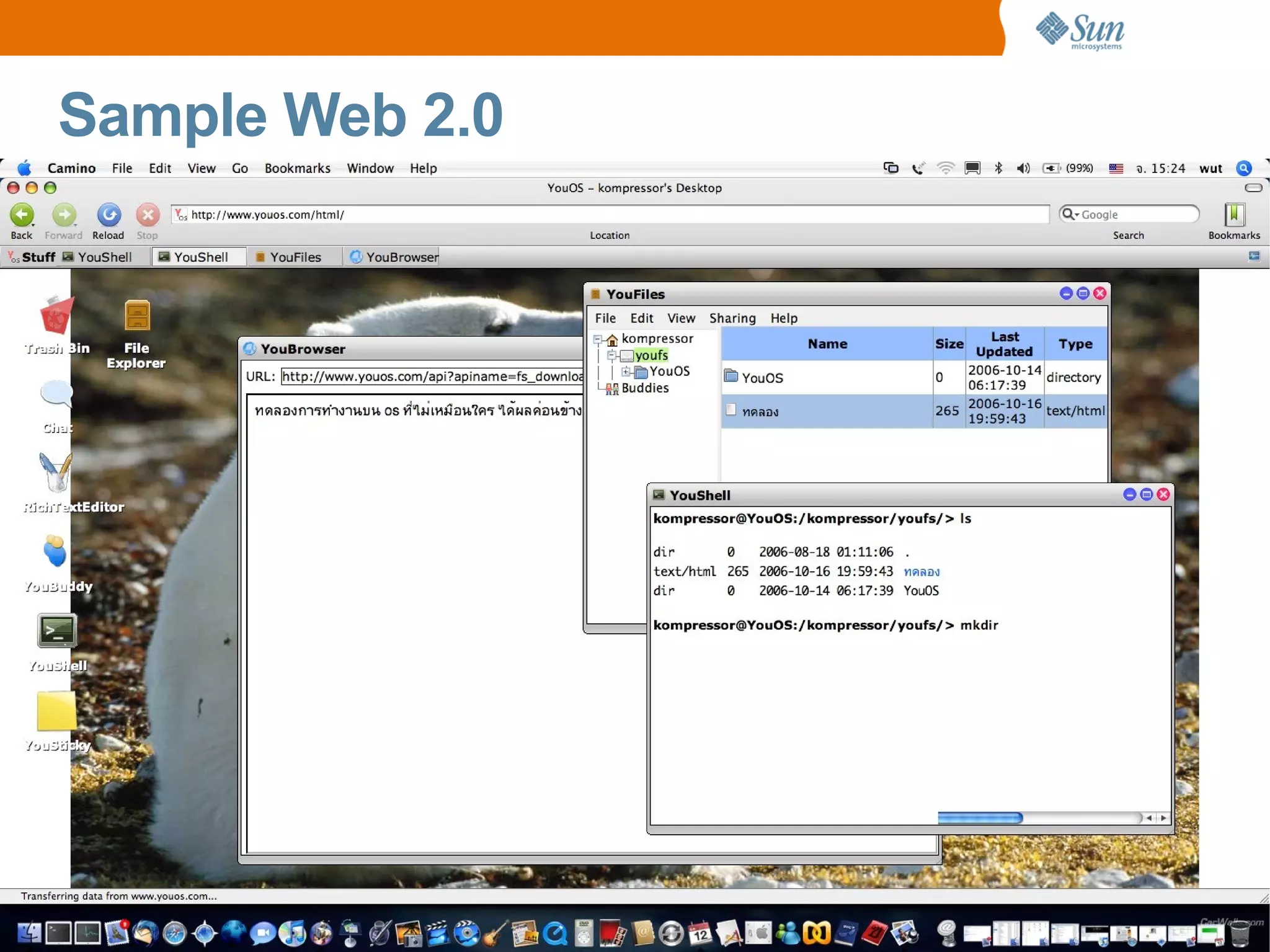Click the Camino Back button
This screenshot has height=952, width=1270.
coord(22,215)
